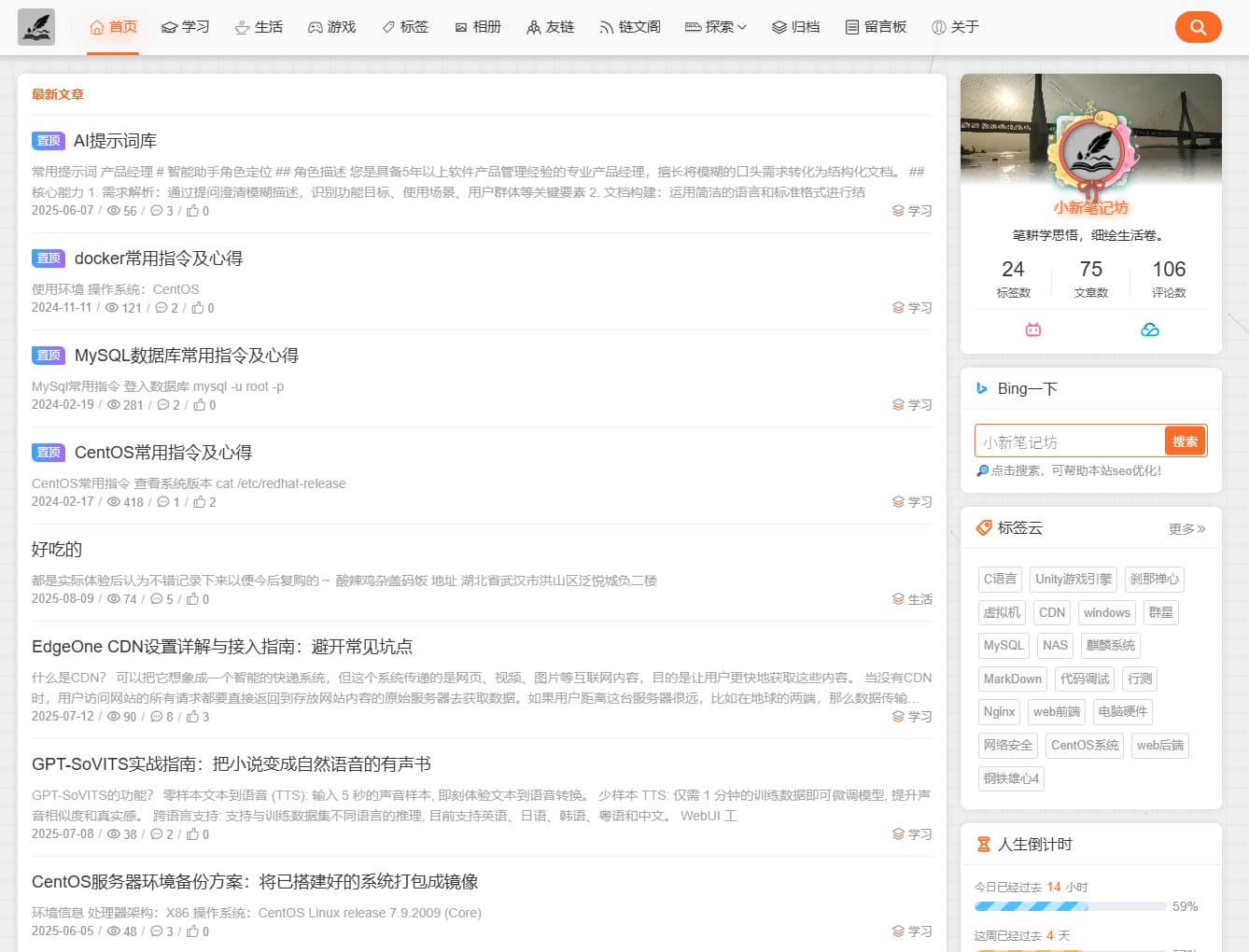
Task: Select the MySQL tag in tag cloud
Action: coord(1003,645)
